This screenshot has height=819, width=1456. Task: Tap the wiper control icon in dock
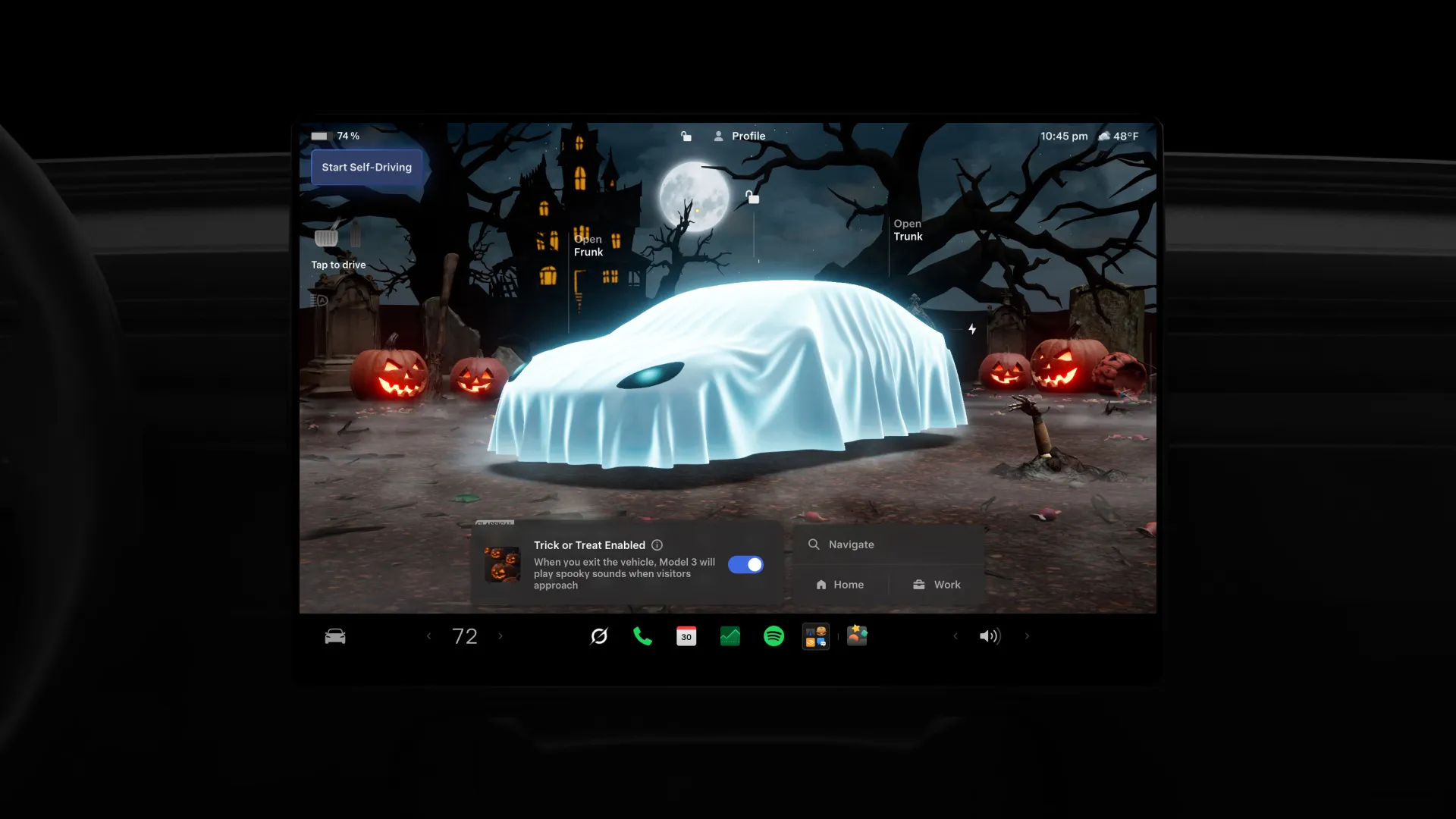[x=599, y=636]
